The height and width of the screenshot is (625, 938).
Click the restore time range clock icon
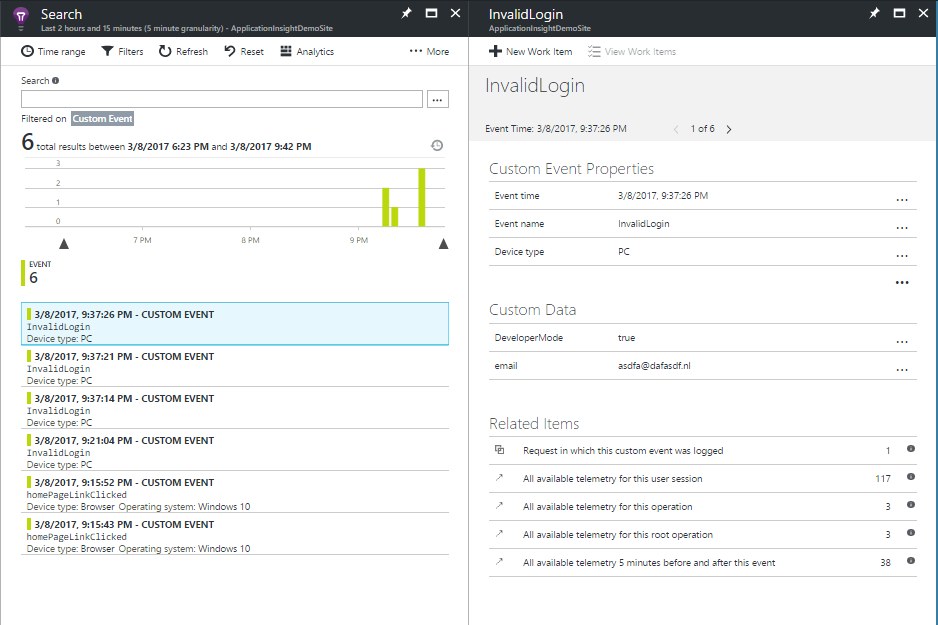point(437,145)
